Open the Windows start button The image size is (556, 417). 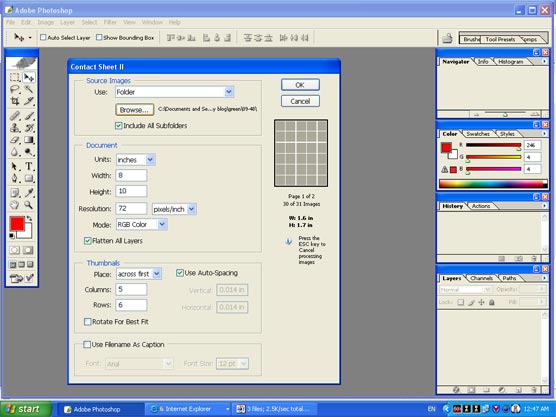point(26,409)
